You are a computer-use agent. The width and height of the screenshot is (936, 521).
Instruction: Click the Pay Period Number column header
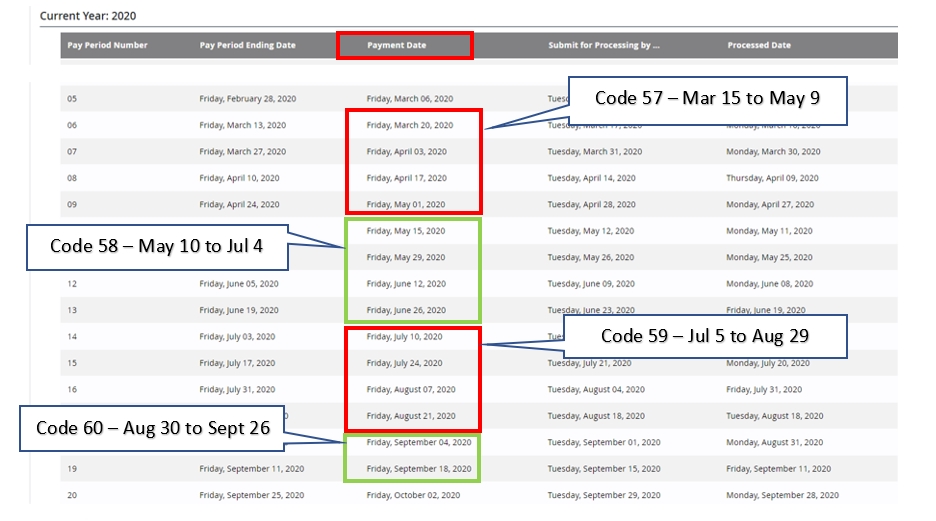click(x=107, y=45)
